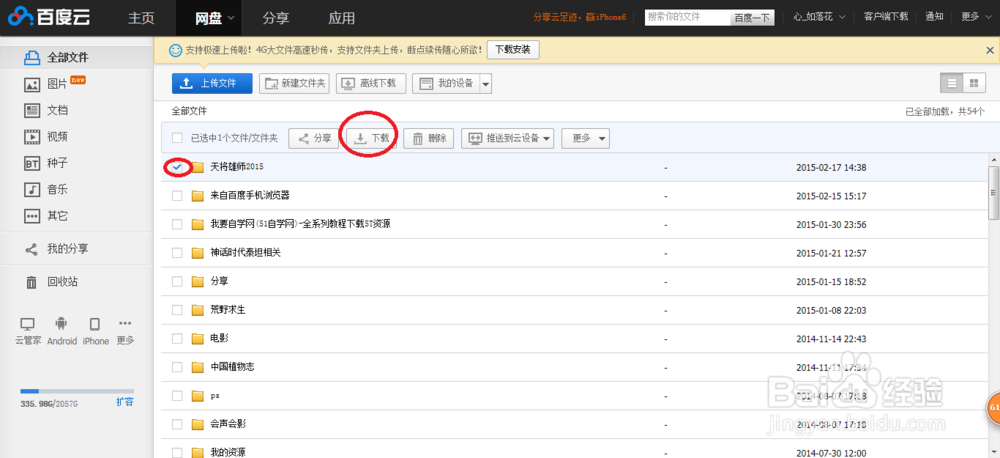Click the iPhone client icon
The image size is (1000, 458).
95,323
